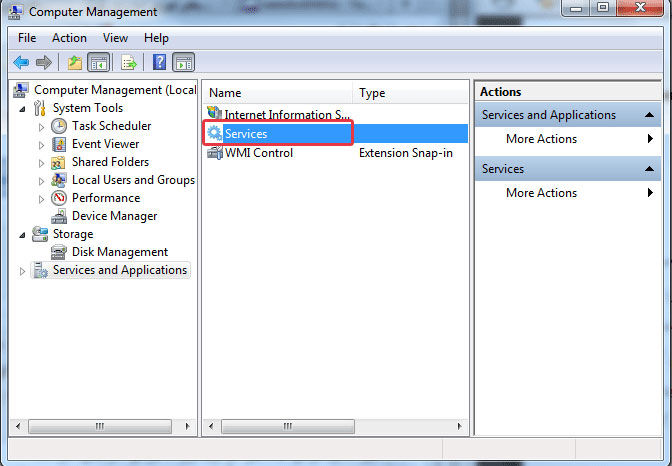
Task: Click the System Tools wrench icon
Action: (40, 108)
